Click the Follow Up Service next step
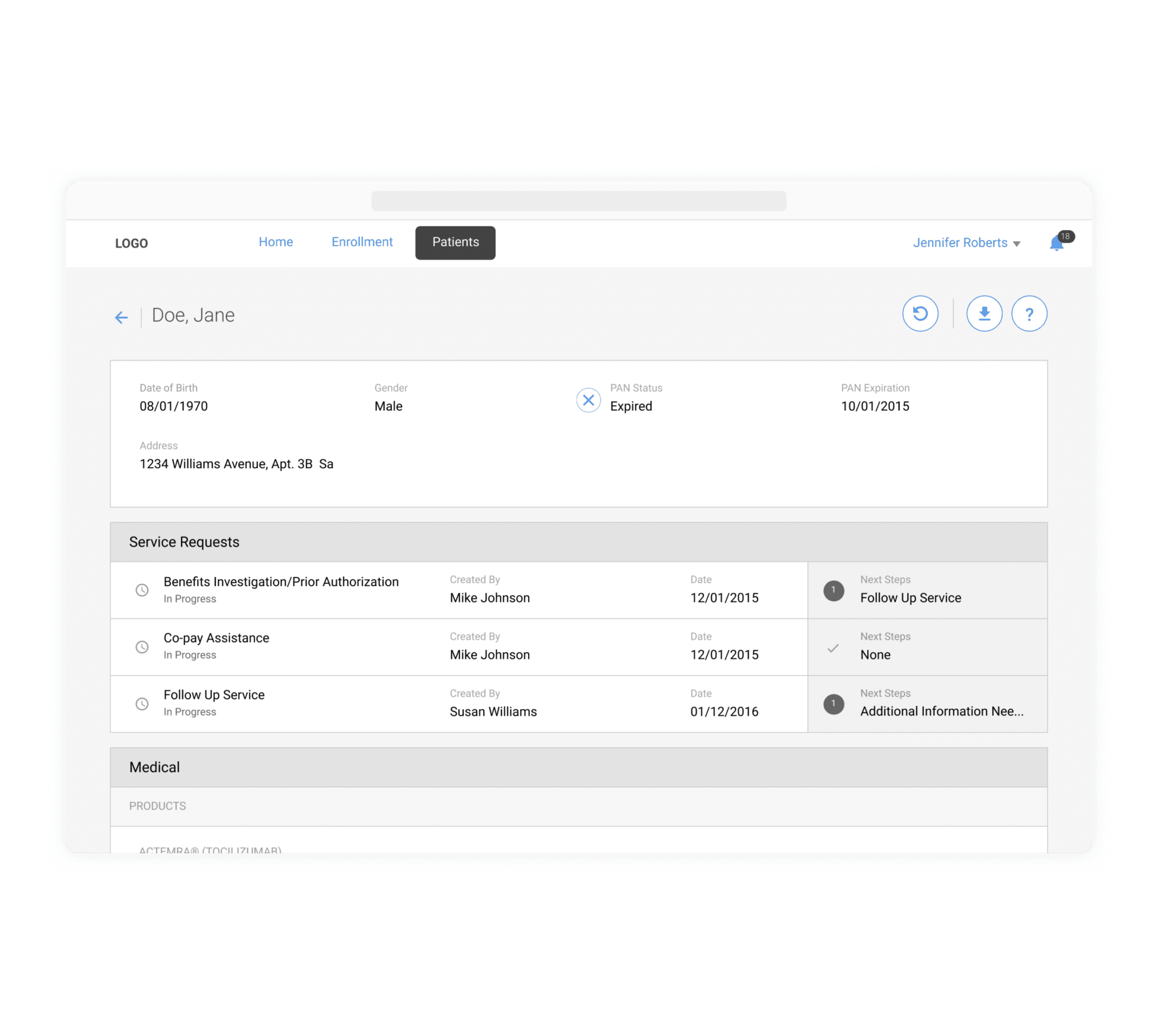 pyautogui.click(x=911, y=598)
